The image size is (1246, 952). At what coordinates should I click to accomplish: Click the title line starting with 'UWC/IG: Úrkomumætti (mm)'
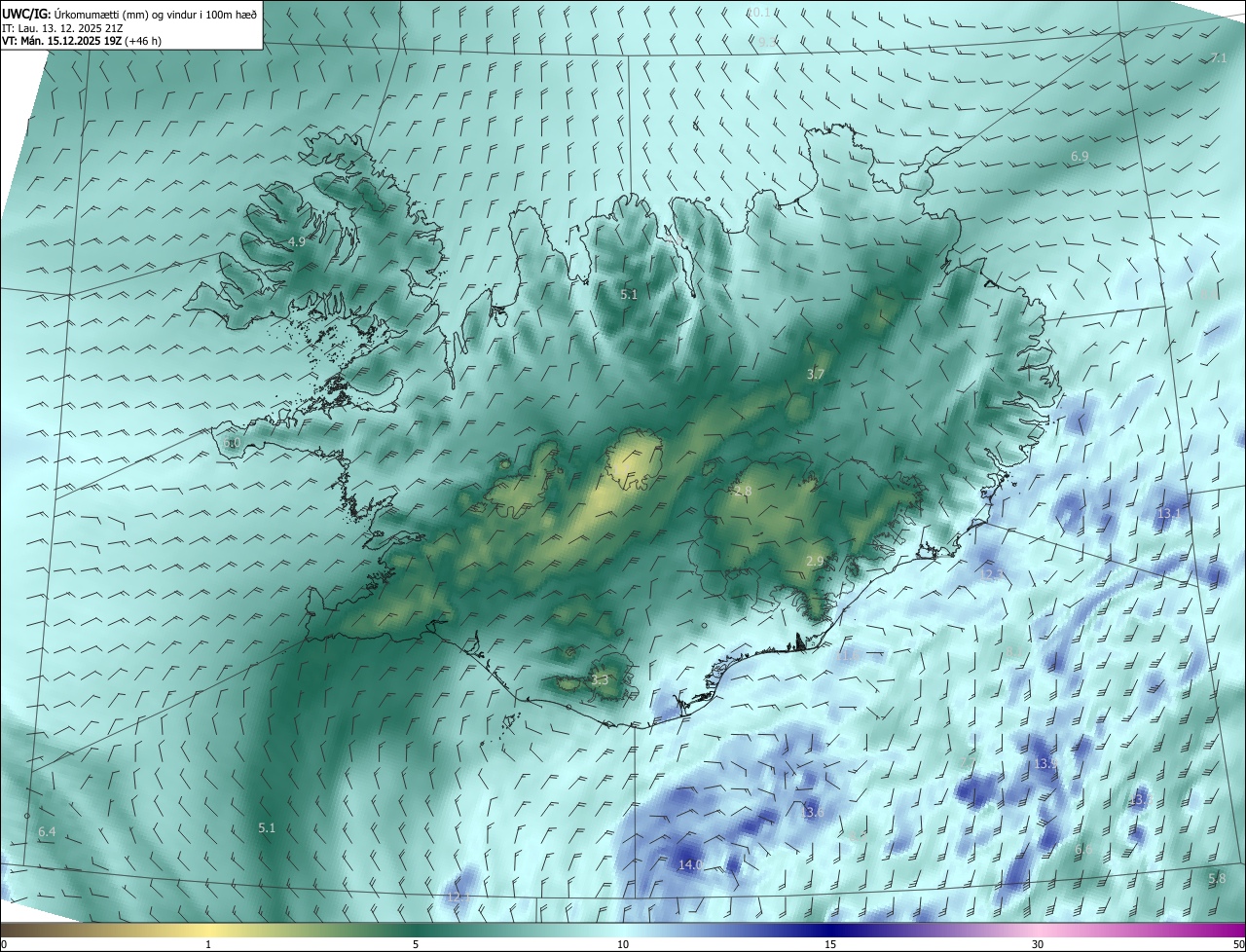[129, 14]
